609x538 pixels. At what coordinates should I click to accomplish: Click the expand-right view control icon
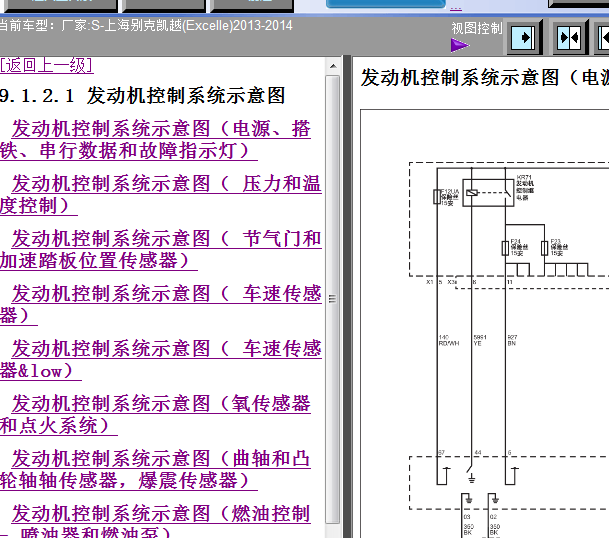click(x=523, y=38)
